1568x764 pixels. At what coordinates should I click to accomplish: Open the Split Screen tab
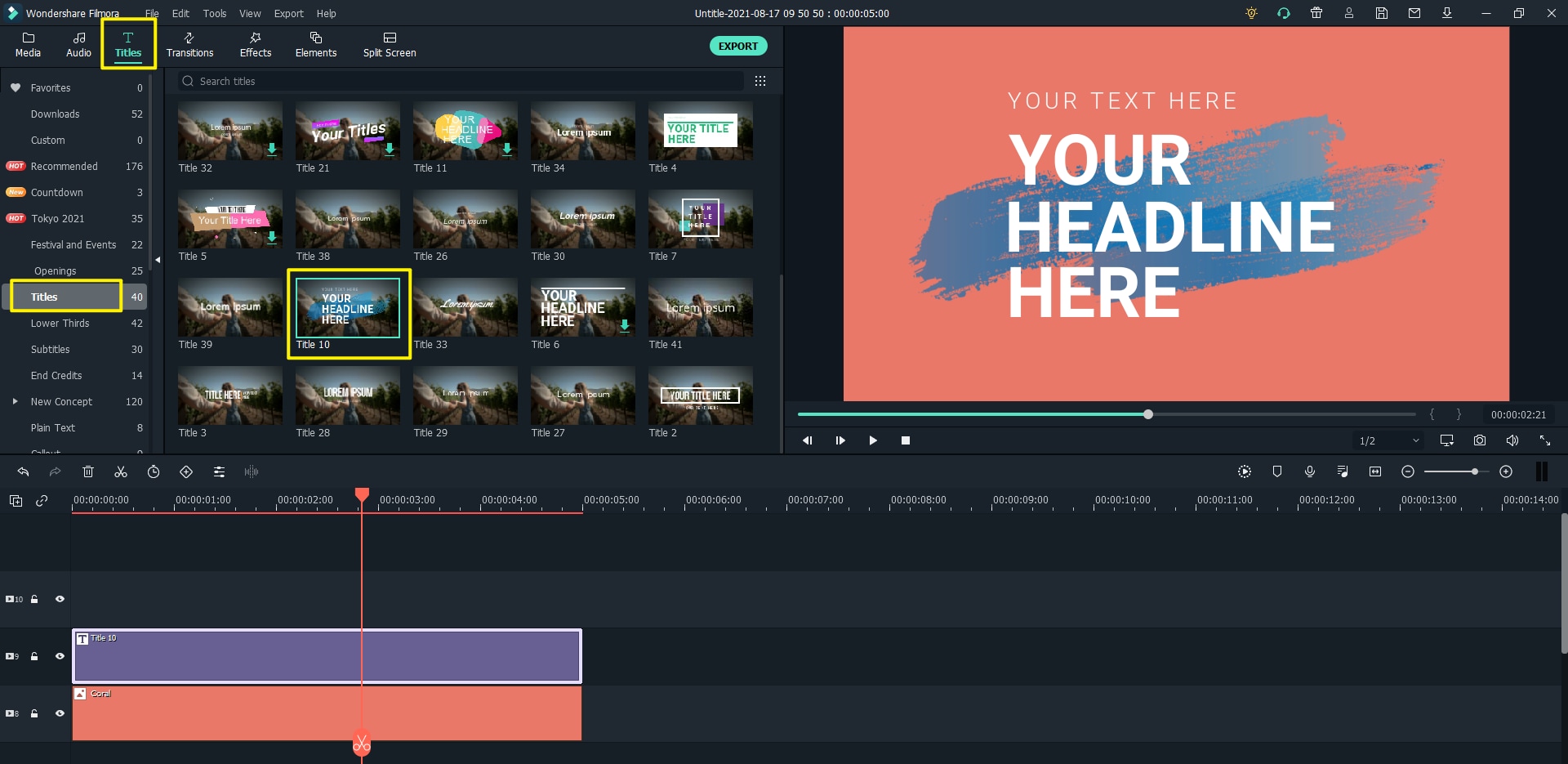tap(390, 45)
